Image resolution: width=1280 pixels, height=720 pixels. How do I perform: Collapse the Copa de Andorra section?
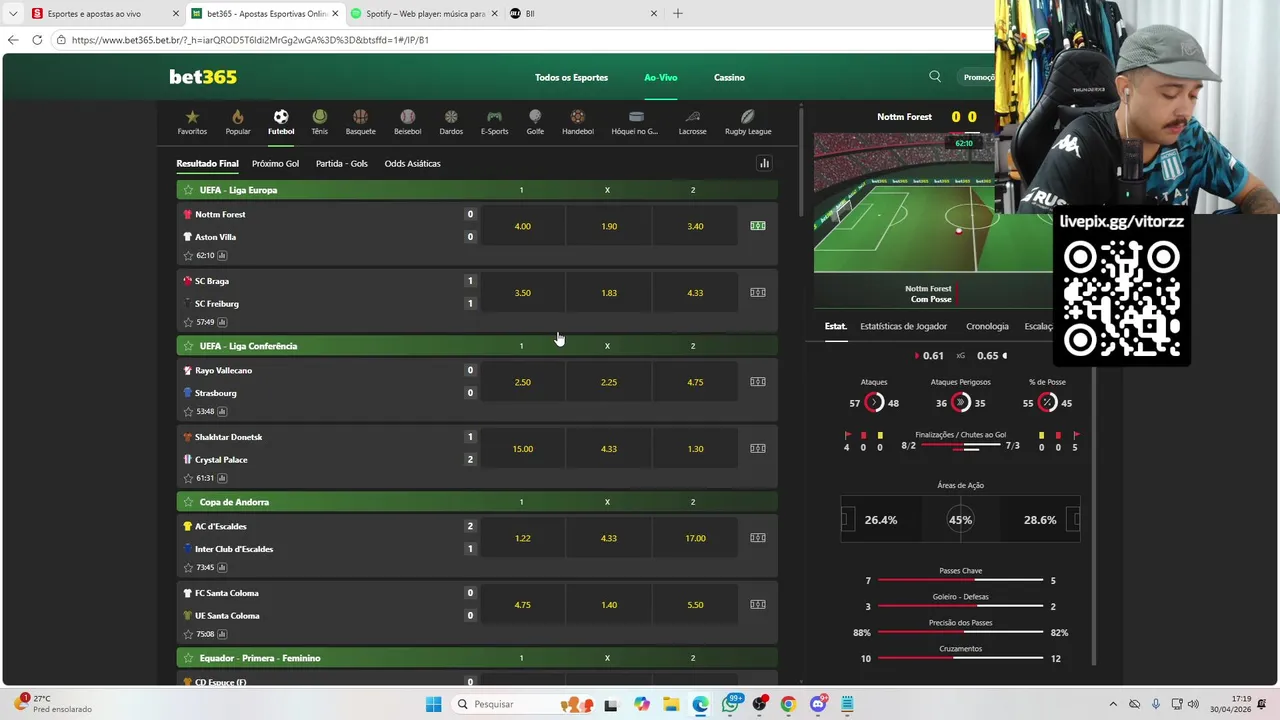click(x=477, y=502)
